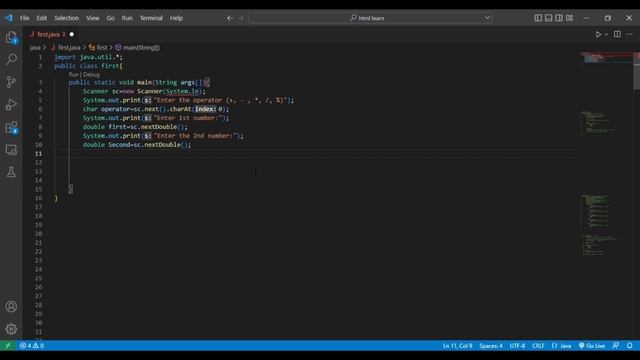The image size is (640, 360).
Task: Click the double Second=sc.nextDouble() line
Action: (137, 145)
